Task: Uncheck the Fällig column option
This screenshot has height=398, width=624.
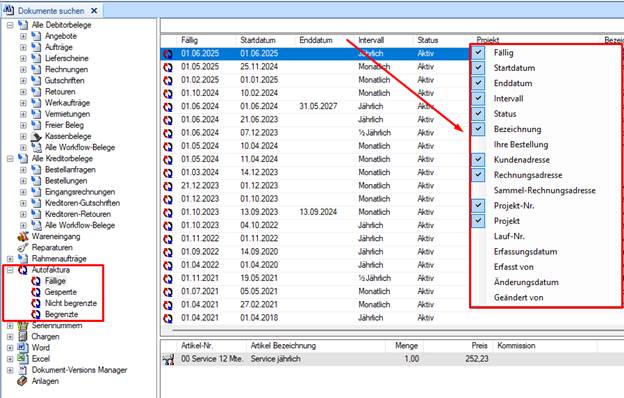Action: point(478,53)
